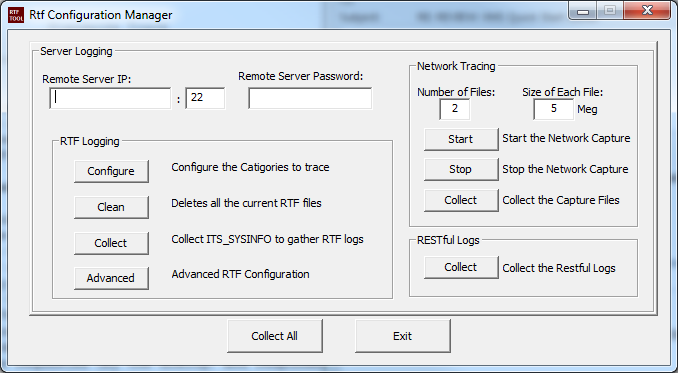Collect the Capture Files in Network Tracing
Screen dimensions: 678x373
point(461,200)
